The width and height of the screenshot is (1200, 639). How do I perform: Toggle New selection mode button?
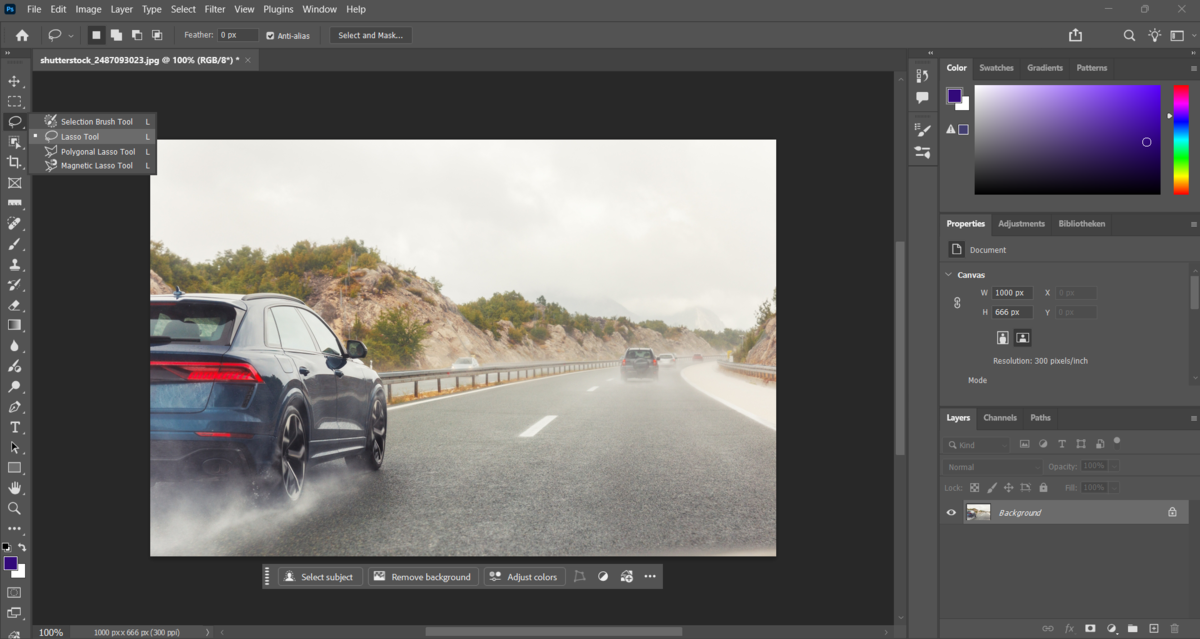coord(96,35)
